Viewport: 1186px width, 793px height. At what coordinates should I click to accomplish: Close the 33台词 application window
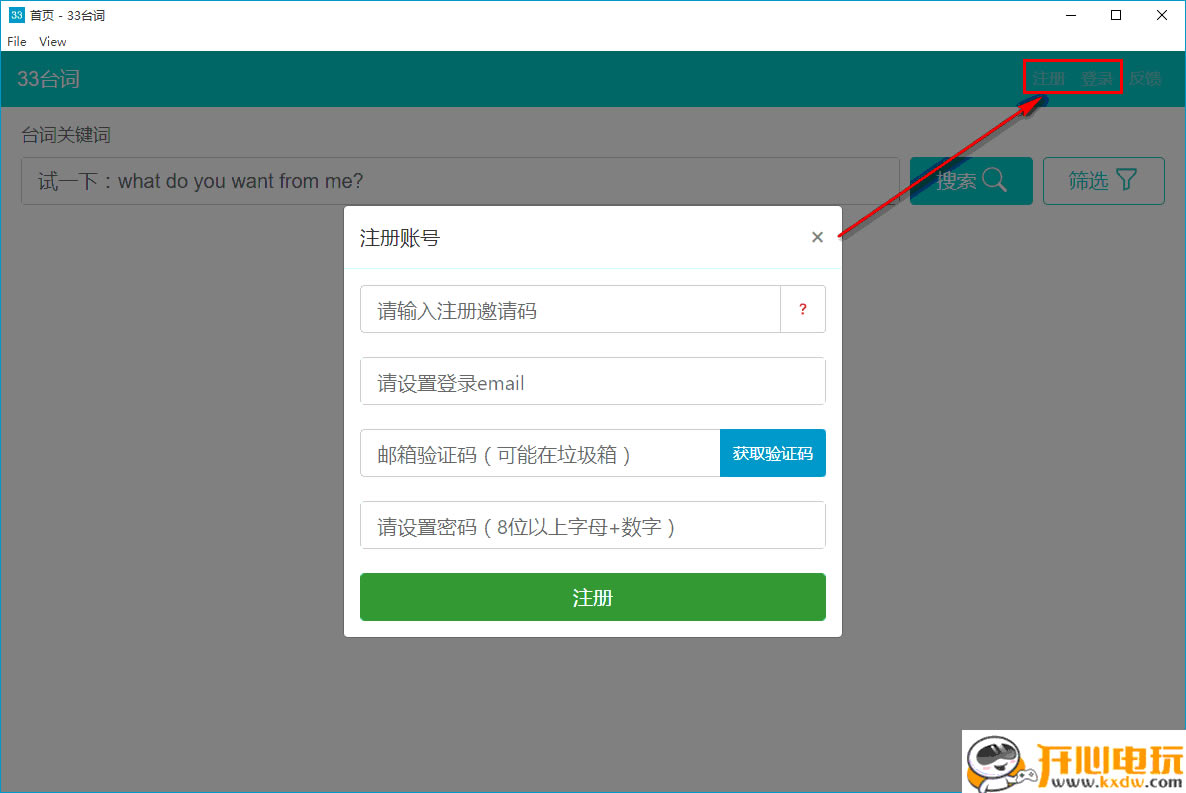[1162, 15]
